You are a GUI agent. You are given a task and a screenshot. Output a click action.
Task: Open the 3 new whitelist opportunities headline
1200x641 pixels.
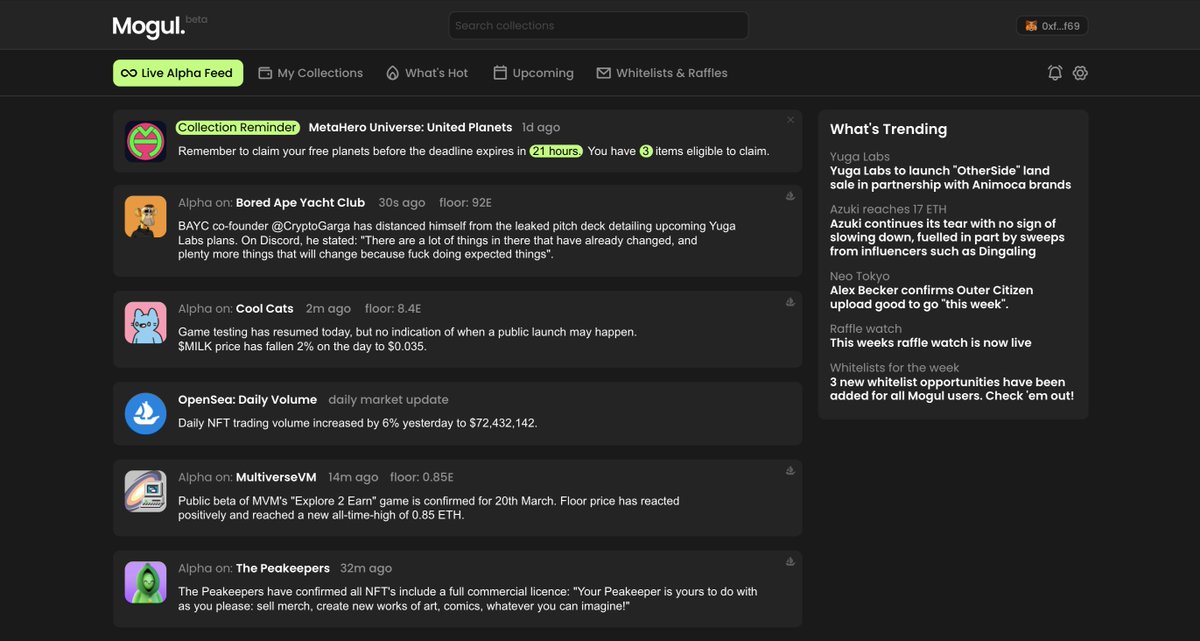tap(952, 389)
